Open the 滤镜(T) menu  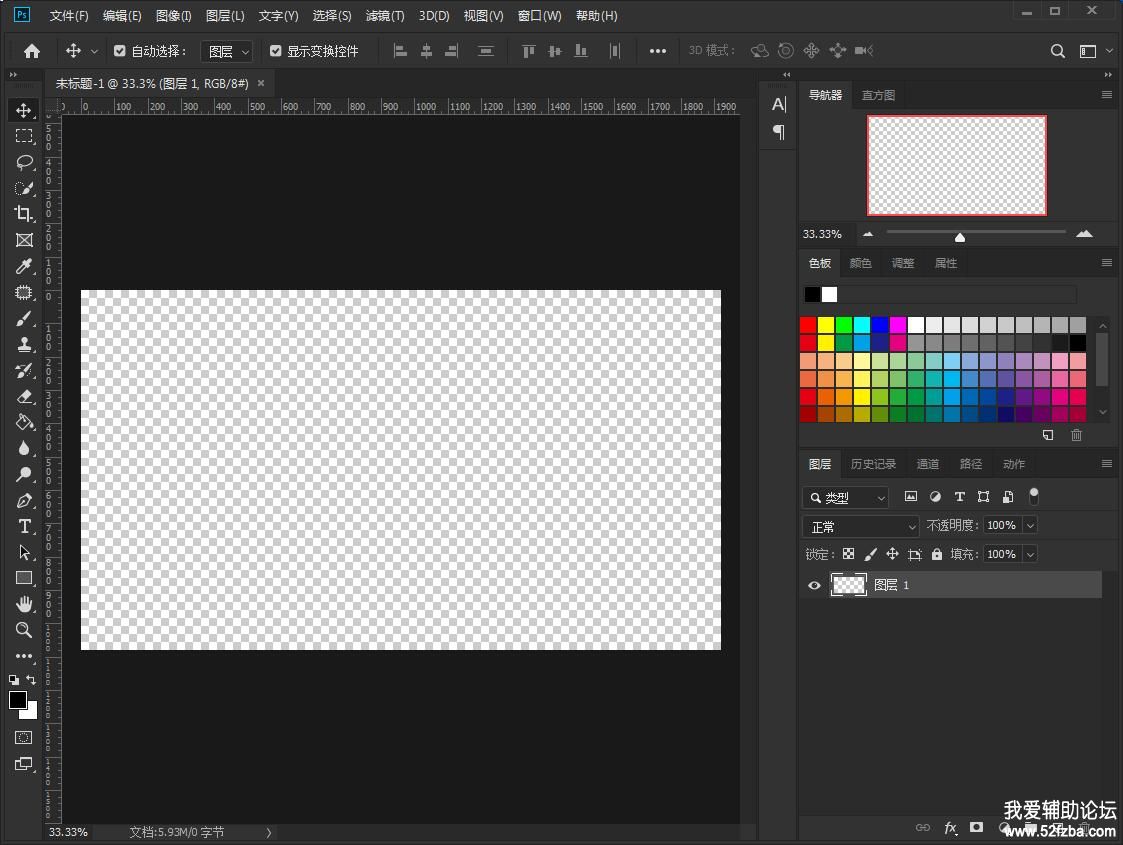coord(385,16)
